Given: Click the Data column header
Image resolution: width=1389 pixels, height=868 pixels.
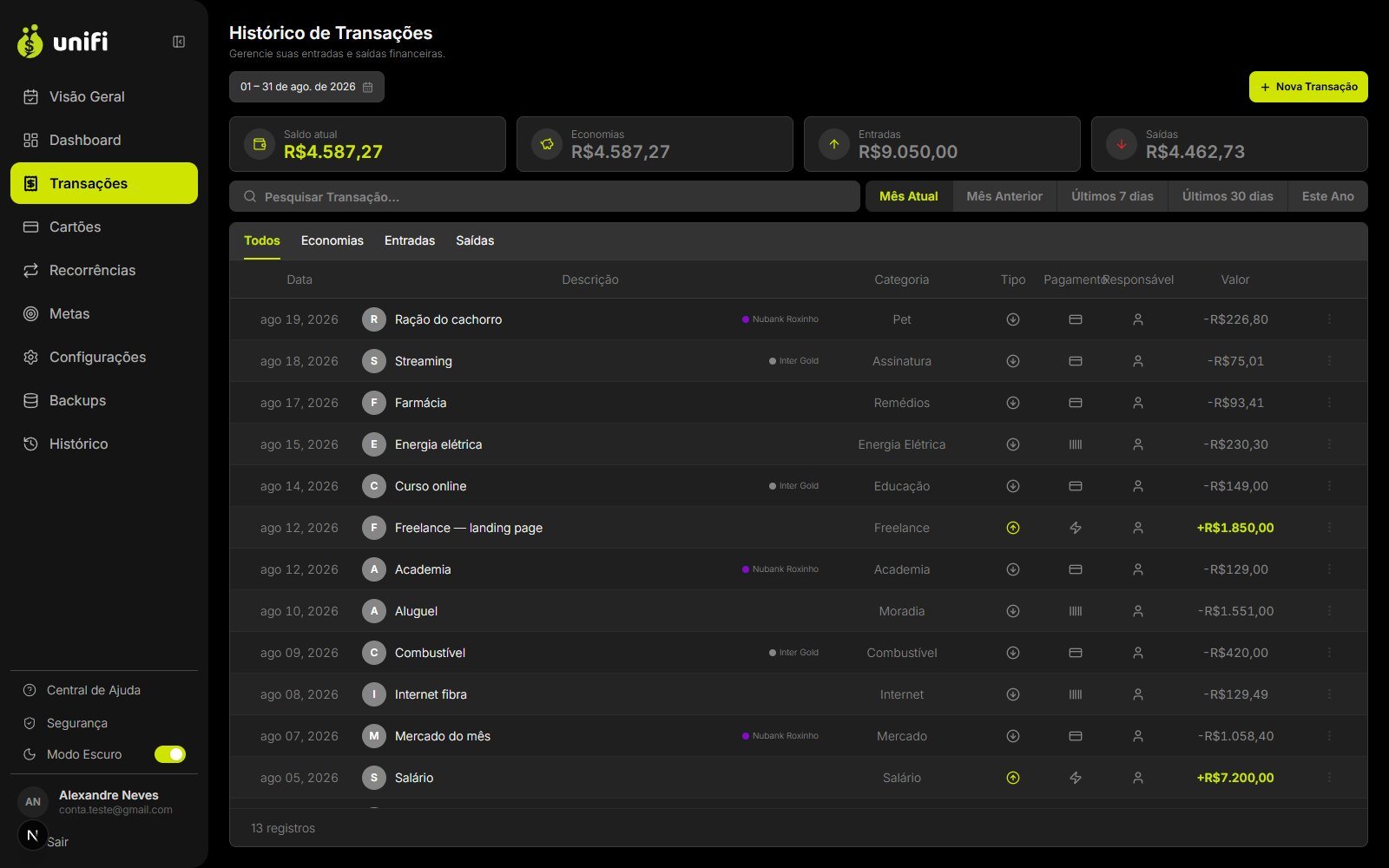Looking at the screenshot, I should coord(300,279).
